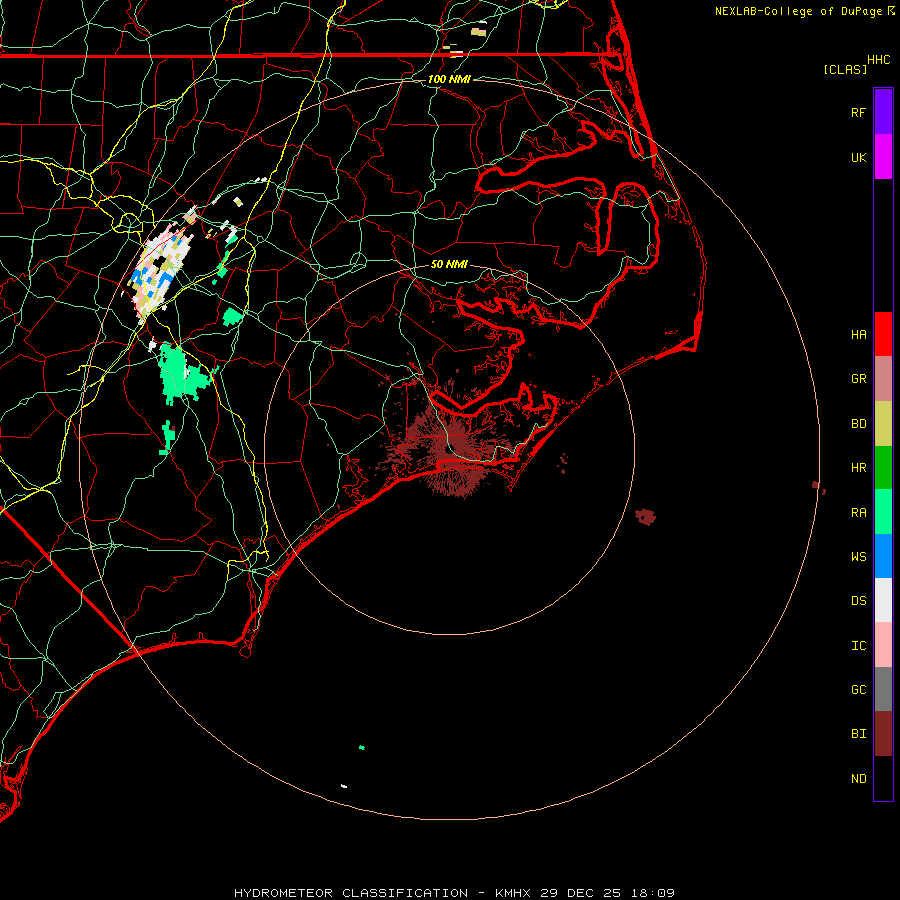900x900 pixels.
Task: Click the GC legend label
Action: point(858,690)
